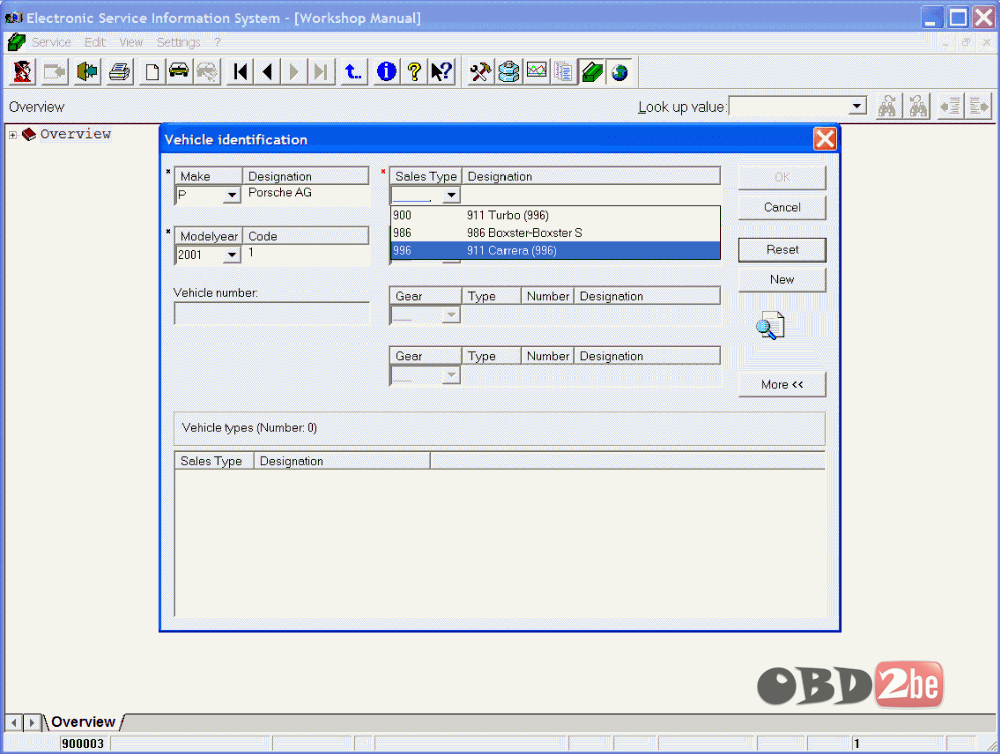
Task: Select 986 Boxster-Boxster S entry
Action: click(x=555, y=233)
